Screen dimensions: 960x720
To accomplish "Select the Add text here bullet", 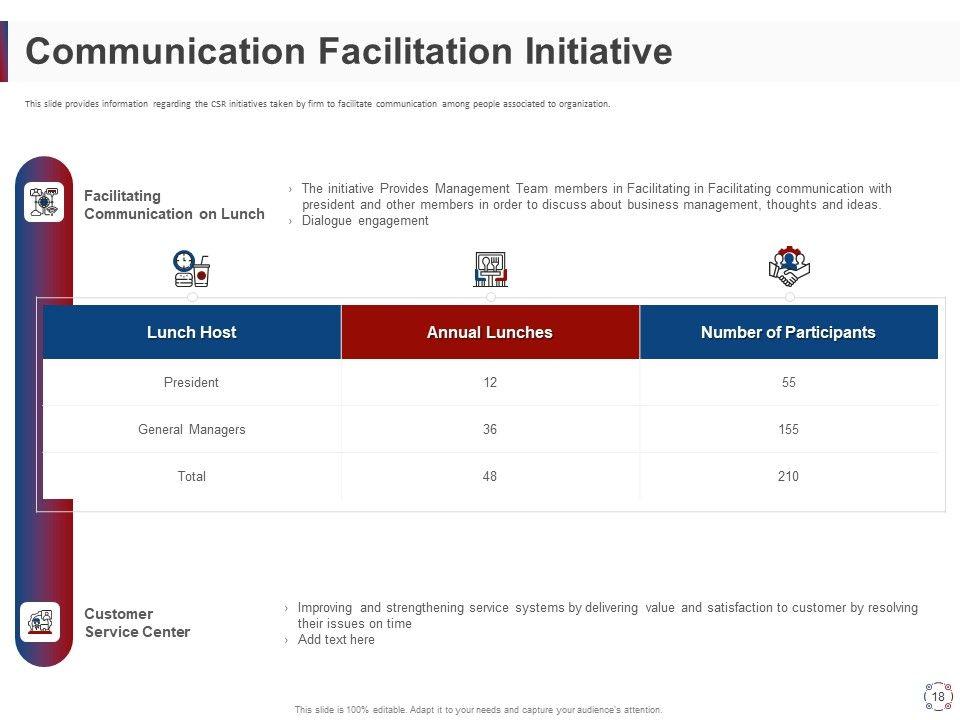I will [336, 640].
